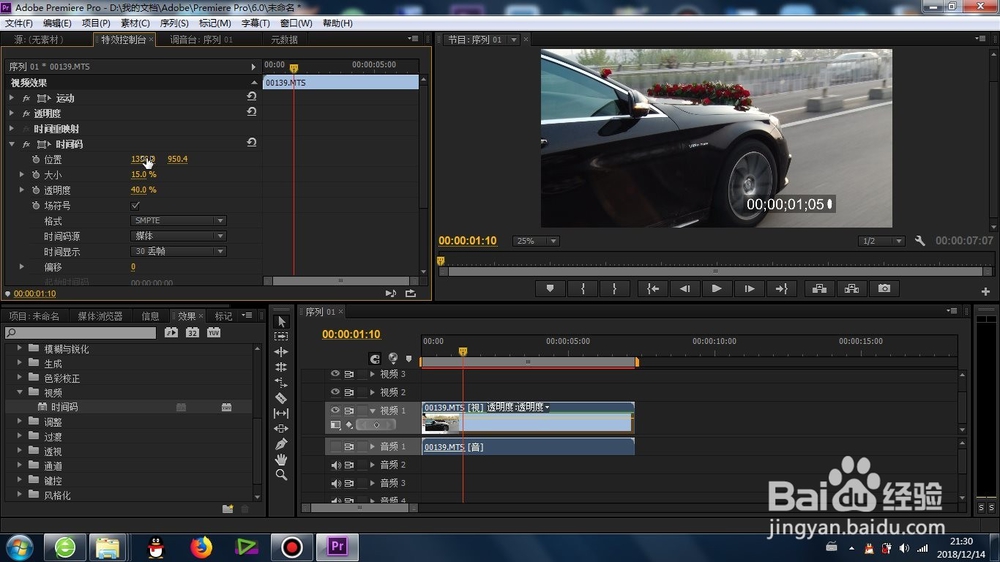Collapse the Video effects folder
The height and width of the screenshot is (562, 1000).
(19, 392)
